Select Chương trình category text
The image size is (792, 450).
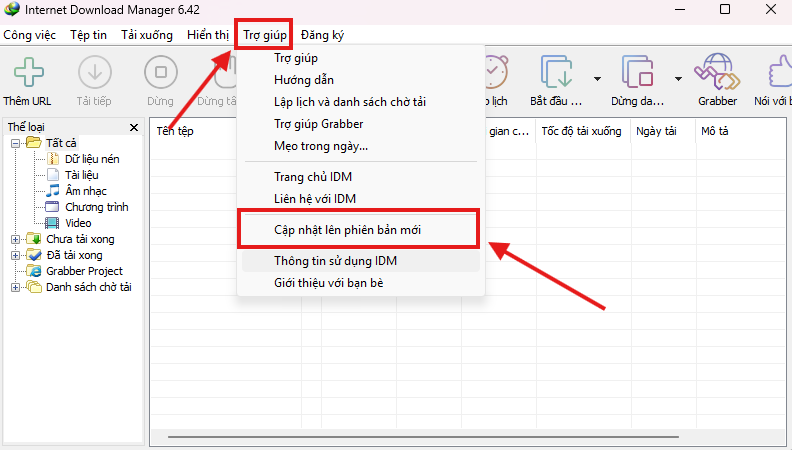[x=97, y=207]
